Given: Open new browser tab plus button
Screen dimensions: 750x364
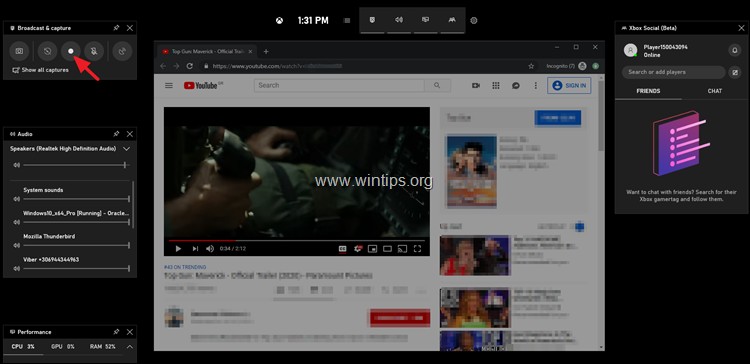Looking at the screenshot, I should [266, 52].
